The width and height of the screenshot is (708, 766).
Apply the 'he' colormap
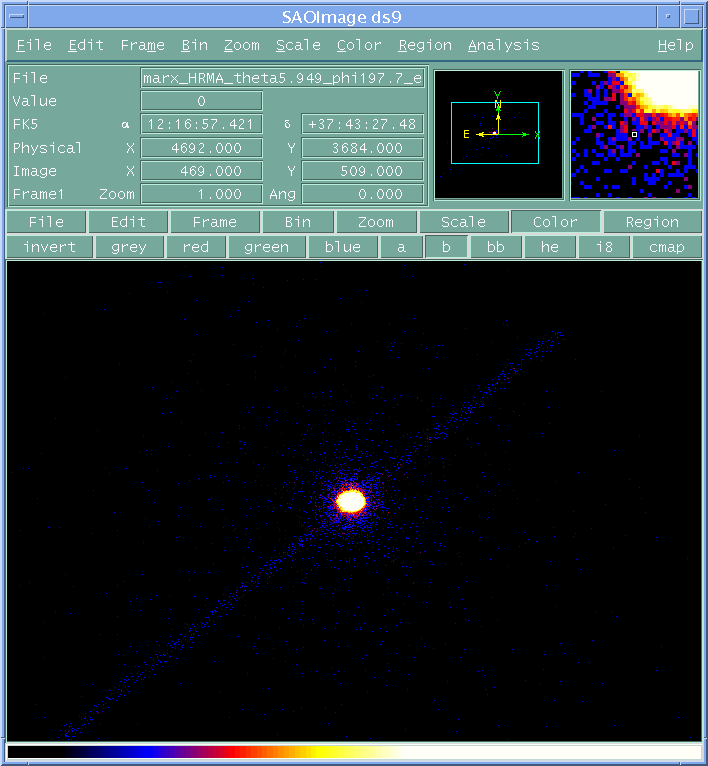coord(550,247)
